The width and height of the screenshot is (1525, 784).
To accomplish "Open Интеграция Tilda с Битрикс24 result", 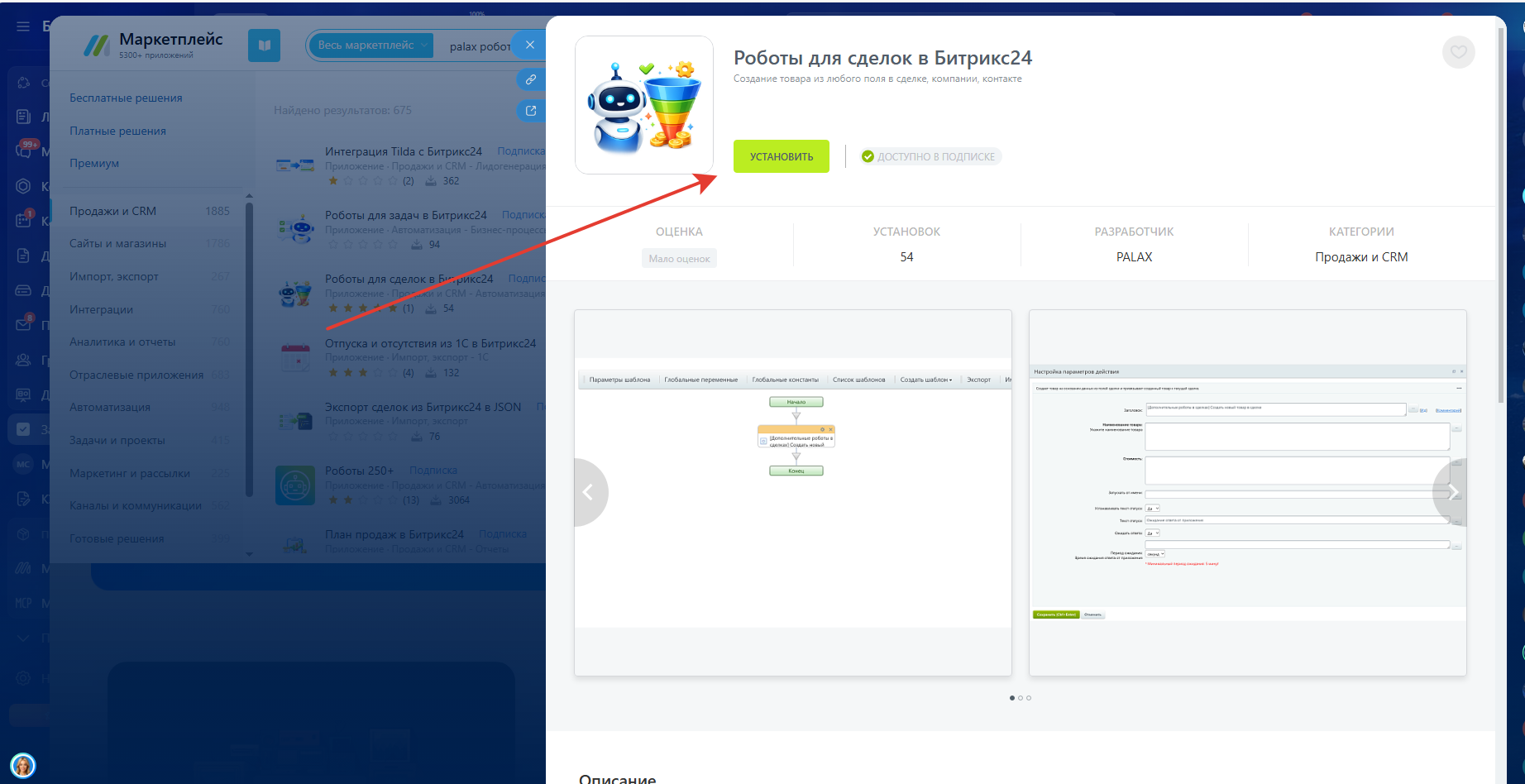I will click(x=404, y=151).
